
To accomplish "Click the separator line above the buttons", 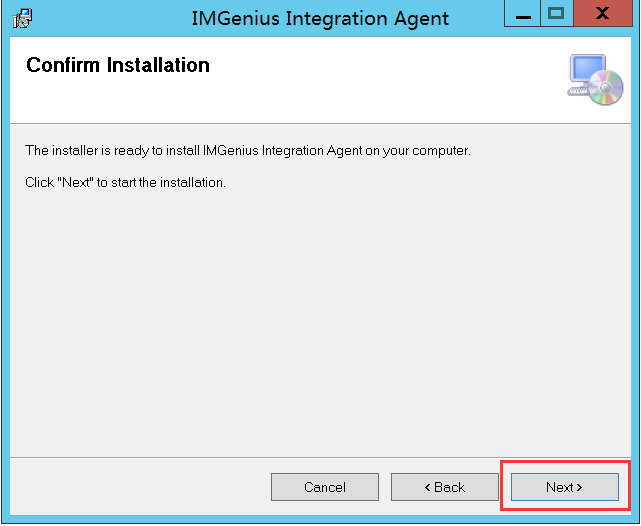I will click(x=320, y=457).
